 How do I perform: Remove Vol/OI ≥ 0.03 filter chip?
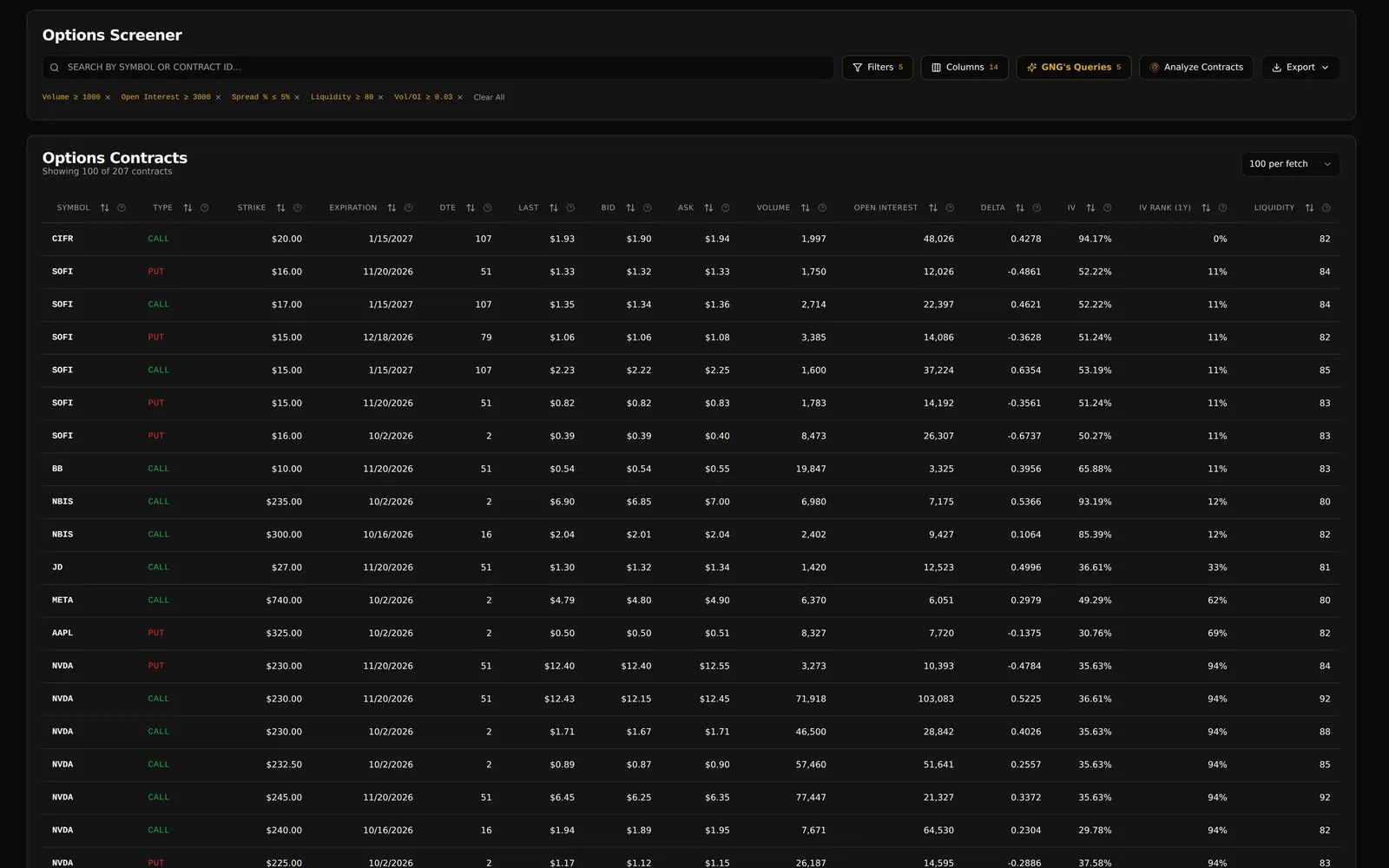point(460,97)
